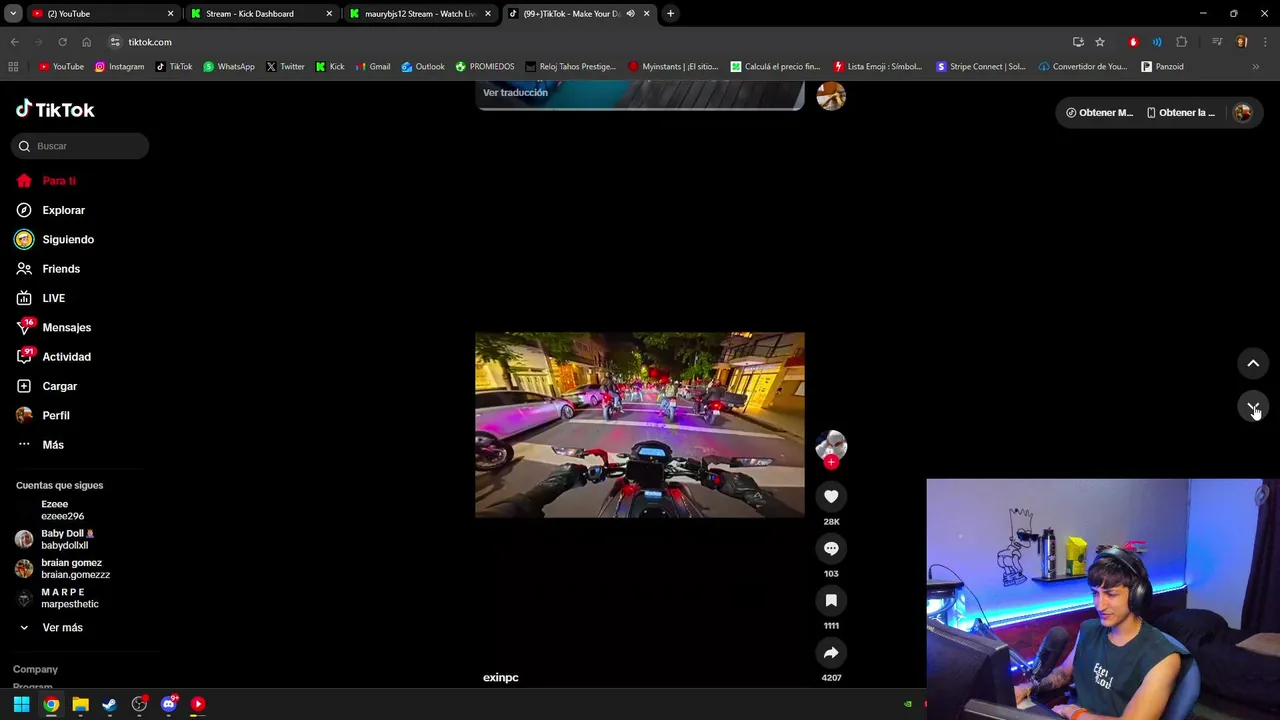The width and height of the screenshot is (1280, 720).
Task: Open the profile avatar menu in the TikTok header
Action: (x=1243, y=113)
